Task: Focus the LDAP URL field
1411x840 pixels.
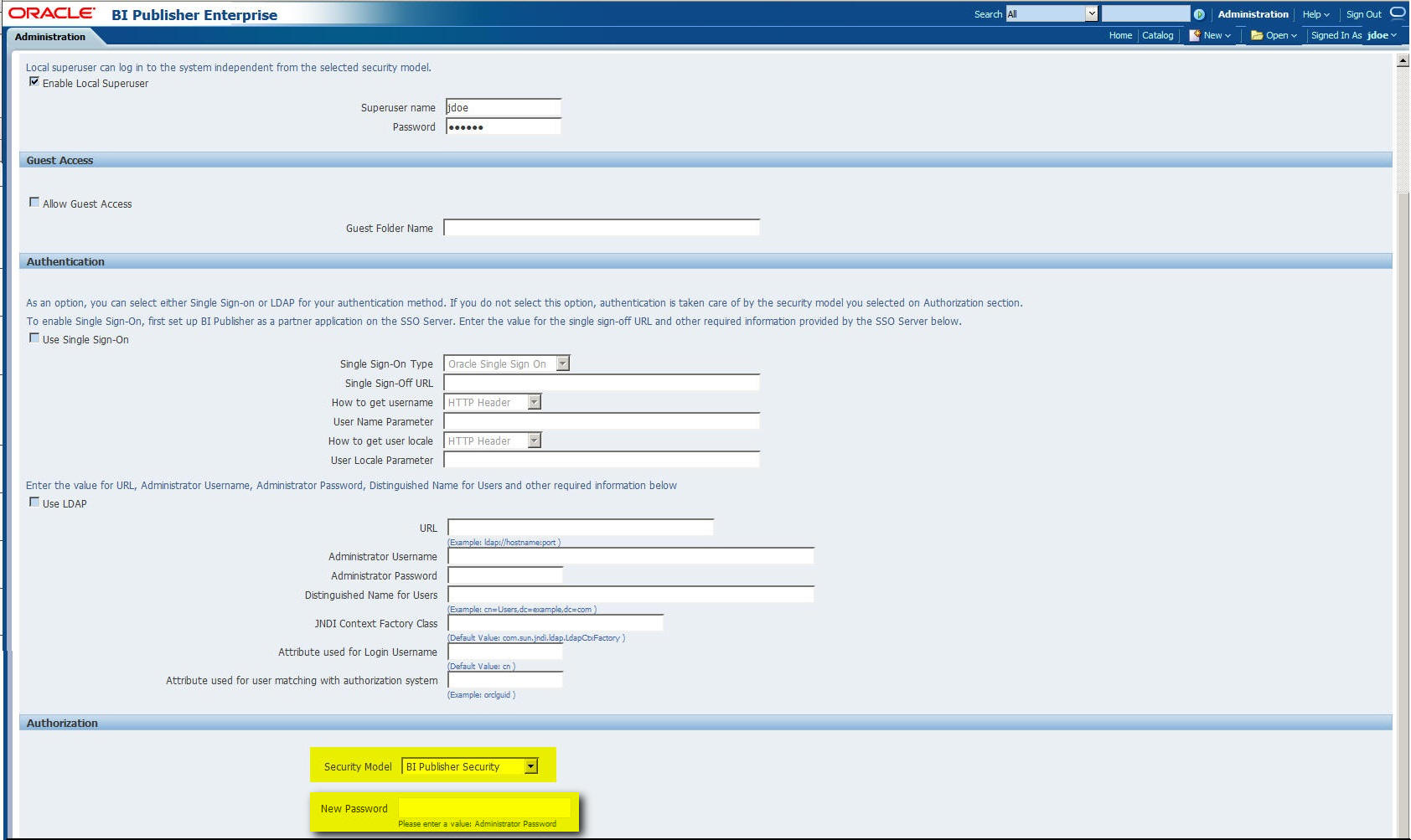Action: coord(581,528)
